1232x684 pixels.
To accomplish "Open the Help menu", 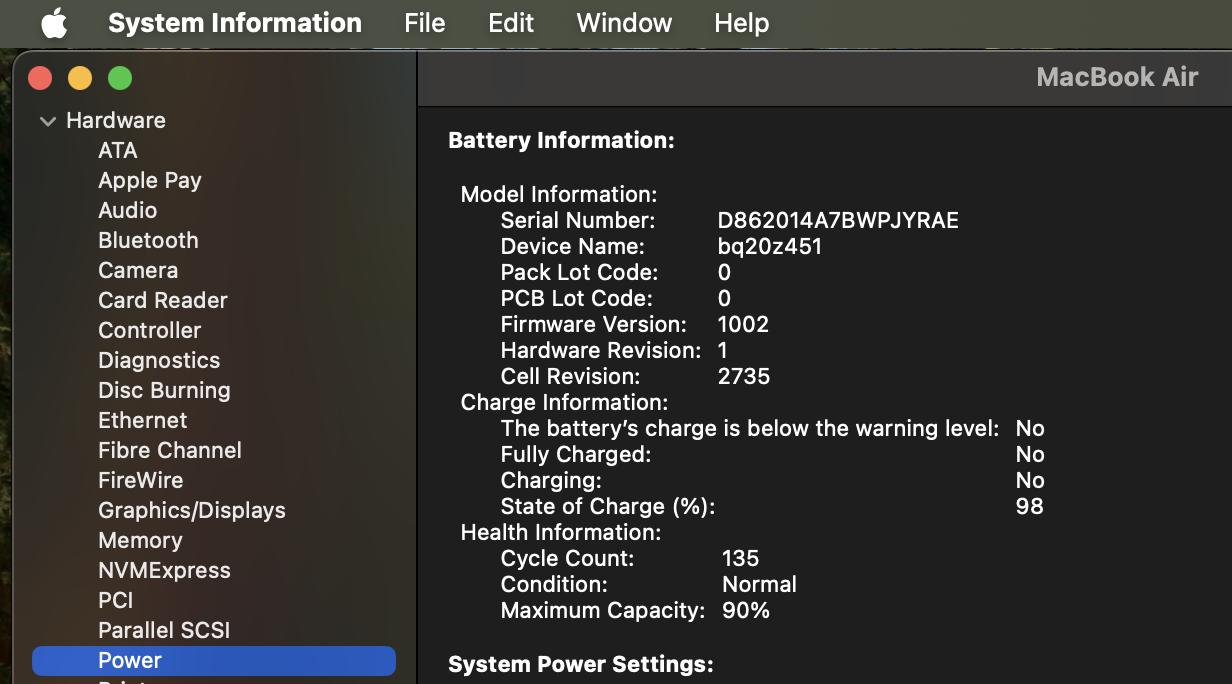I will (x=741, y=23).
